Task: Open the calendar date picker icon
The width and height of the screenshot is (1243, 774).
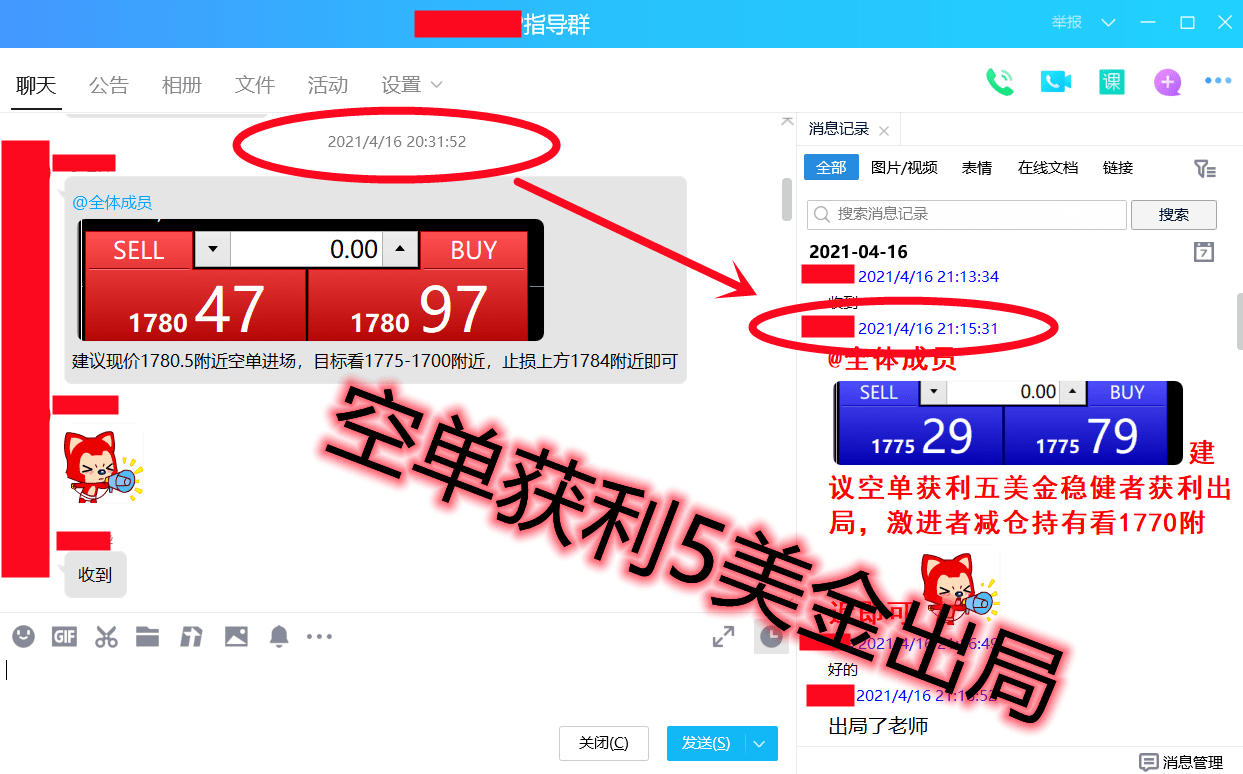Action: 1204,252
